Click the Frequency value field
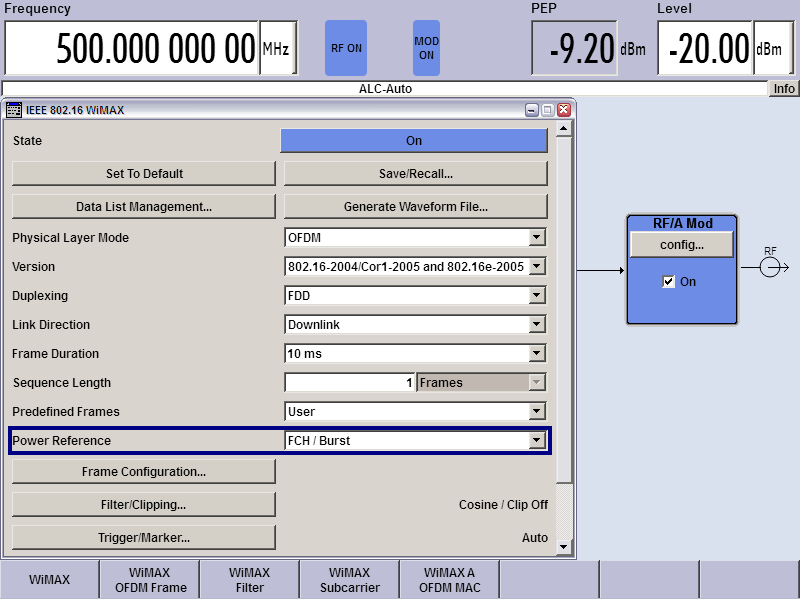Image resolution: width=800 pixels, height=600 pixels. pyautogui.click(x=132, y=48)
